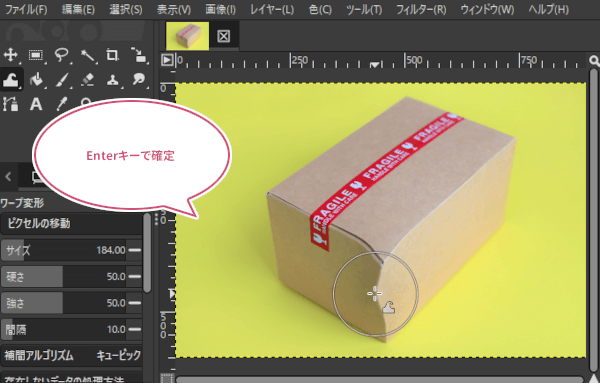Open the ファイル(F) menu
Image resolution: width=600 pixels, height=383 pixels.
tap(26, 9)
